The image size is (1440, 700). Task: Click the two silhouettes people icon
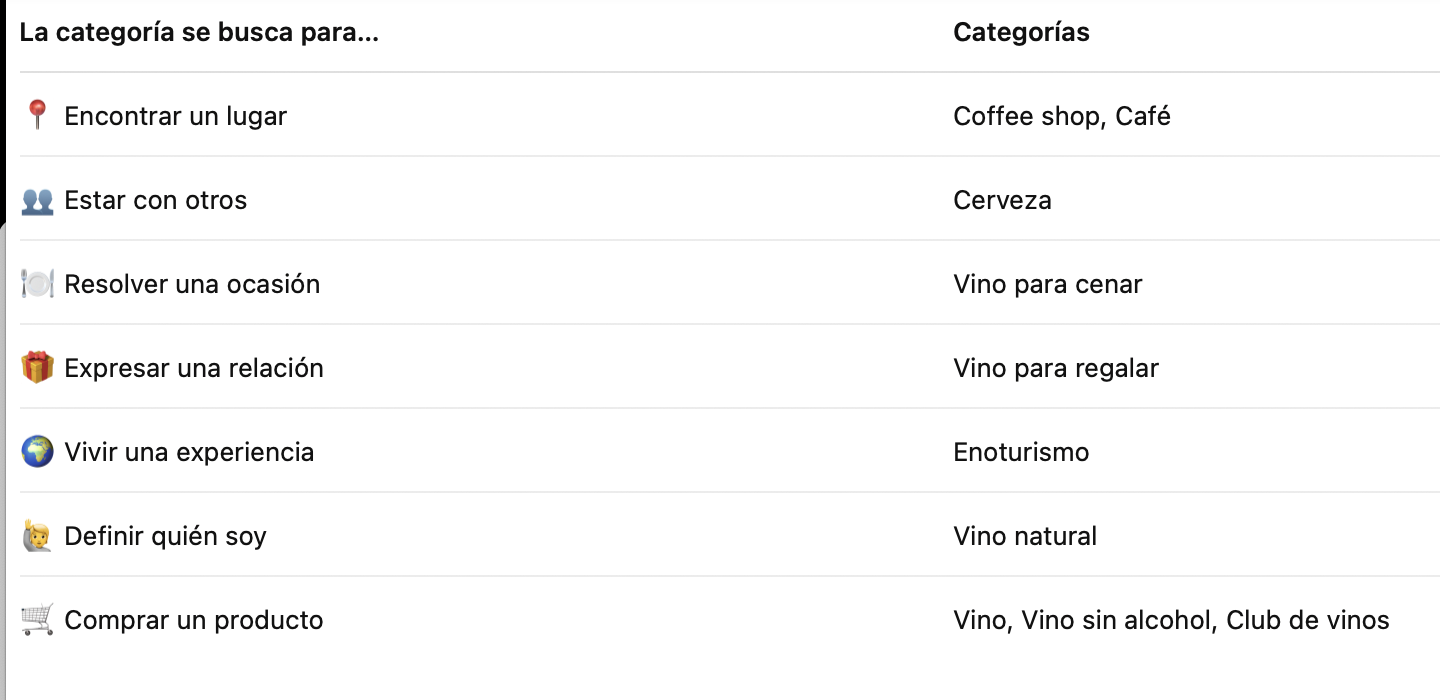[37, 201]
